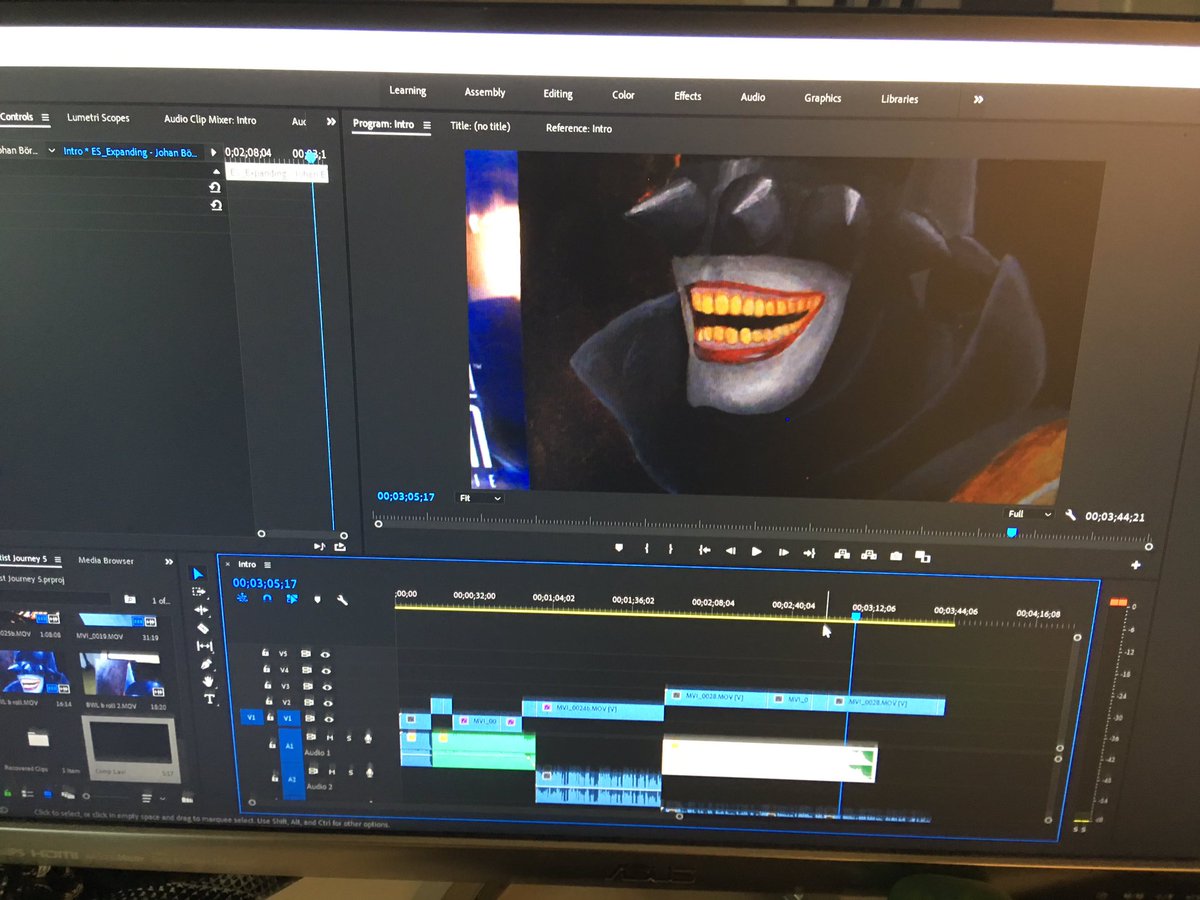Go to Out point

click(809, 553)
